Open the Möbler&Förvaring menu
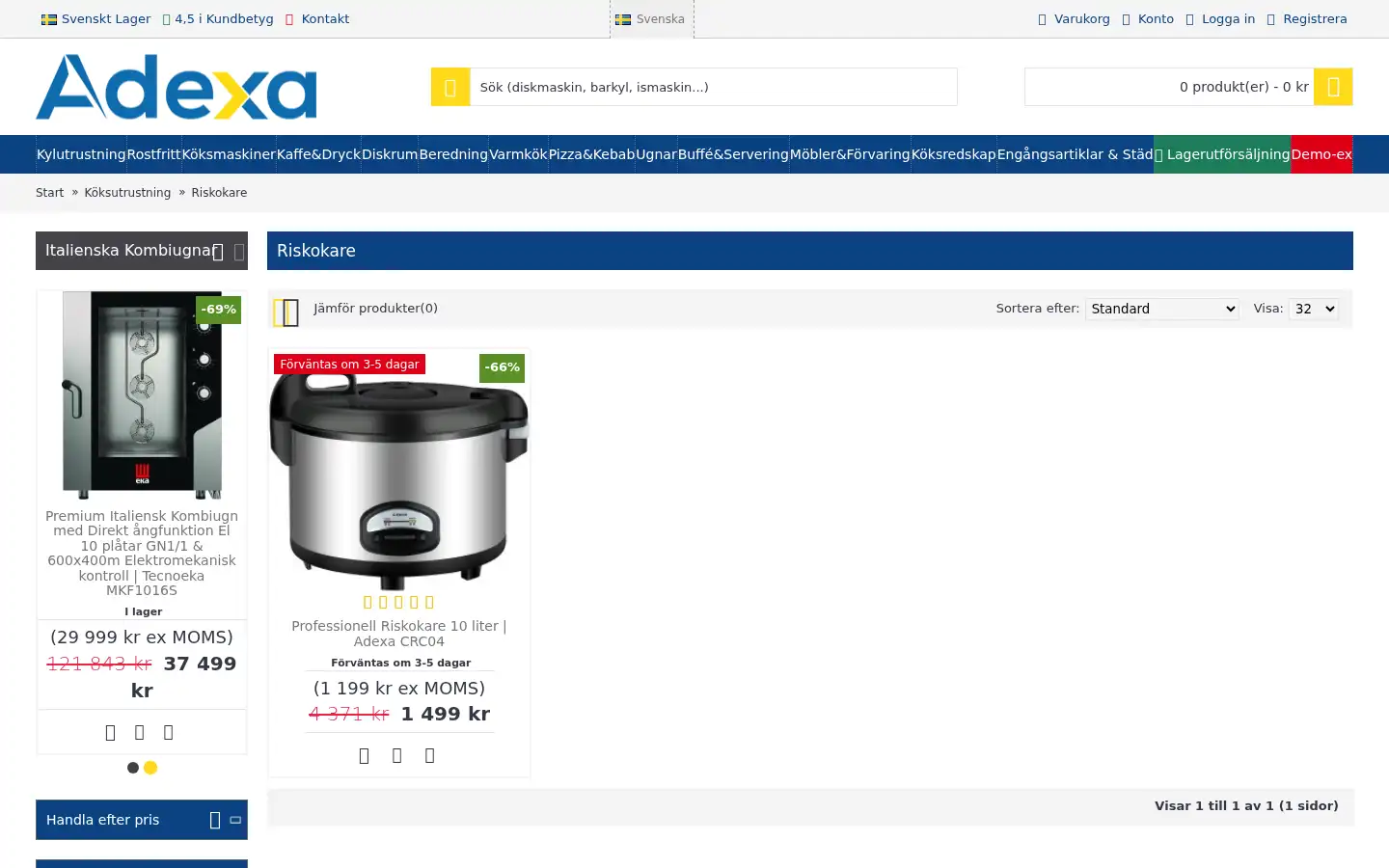Screen dimensions: 1389x868 pos(850,154)
